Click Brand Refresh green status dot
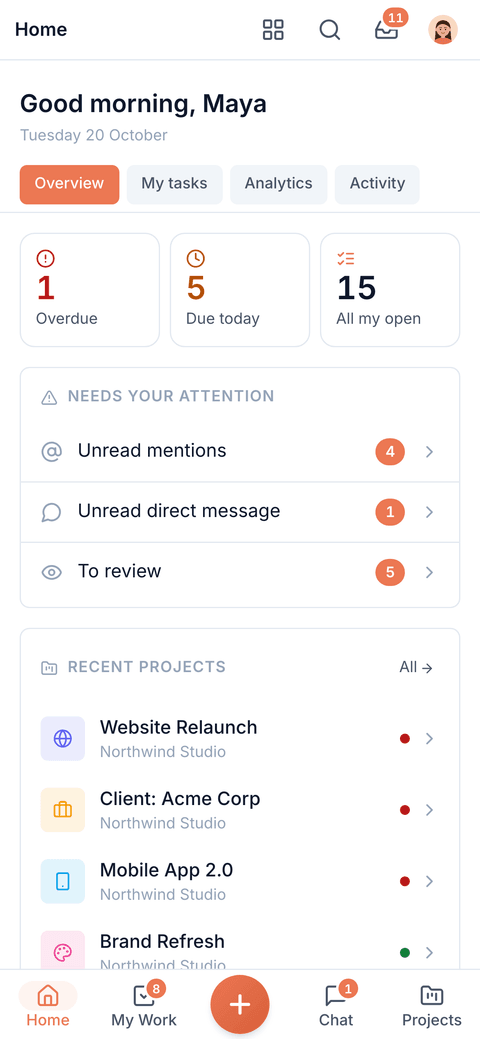The image size is (480, 1039). pos(404,953)
